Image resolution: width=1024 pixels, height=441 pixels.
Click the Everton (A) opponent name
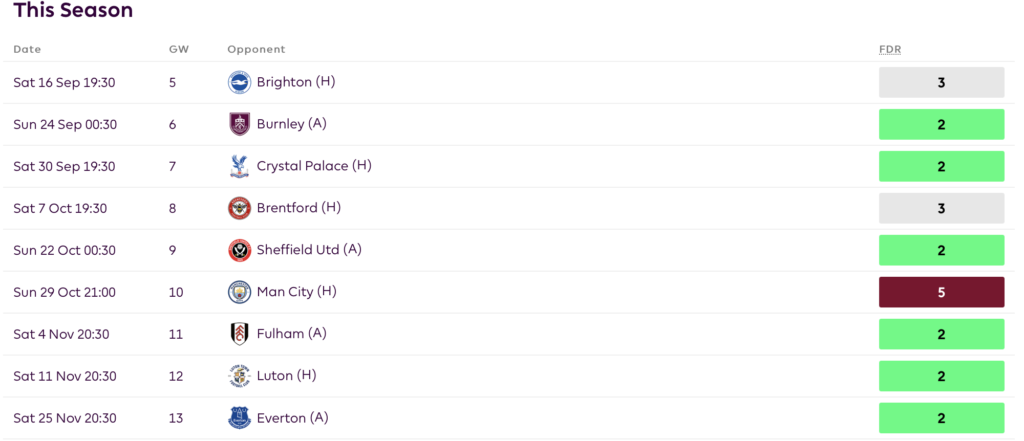[x=292, y=418]
